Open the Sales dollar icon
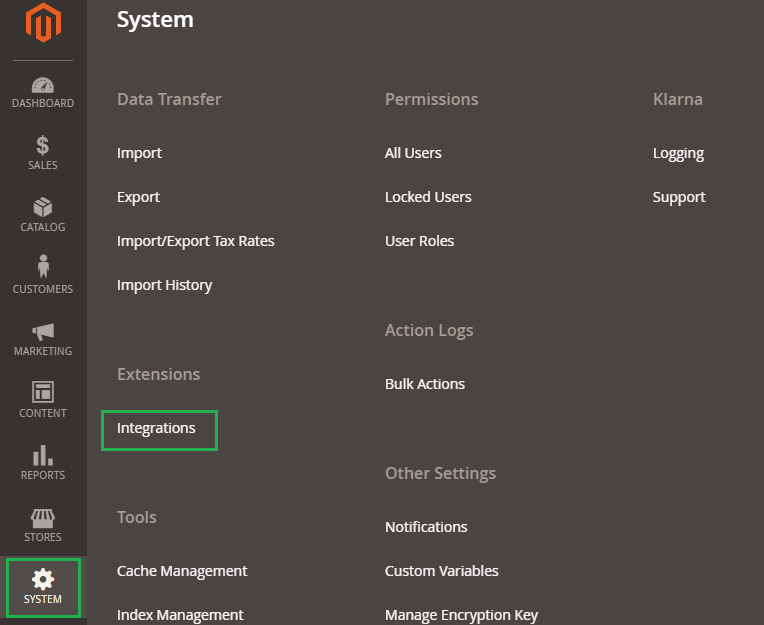This screenshot has height=625, width=764. (43, 146)
